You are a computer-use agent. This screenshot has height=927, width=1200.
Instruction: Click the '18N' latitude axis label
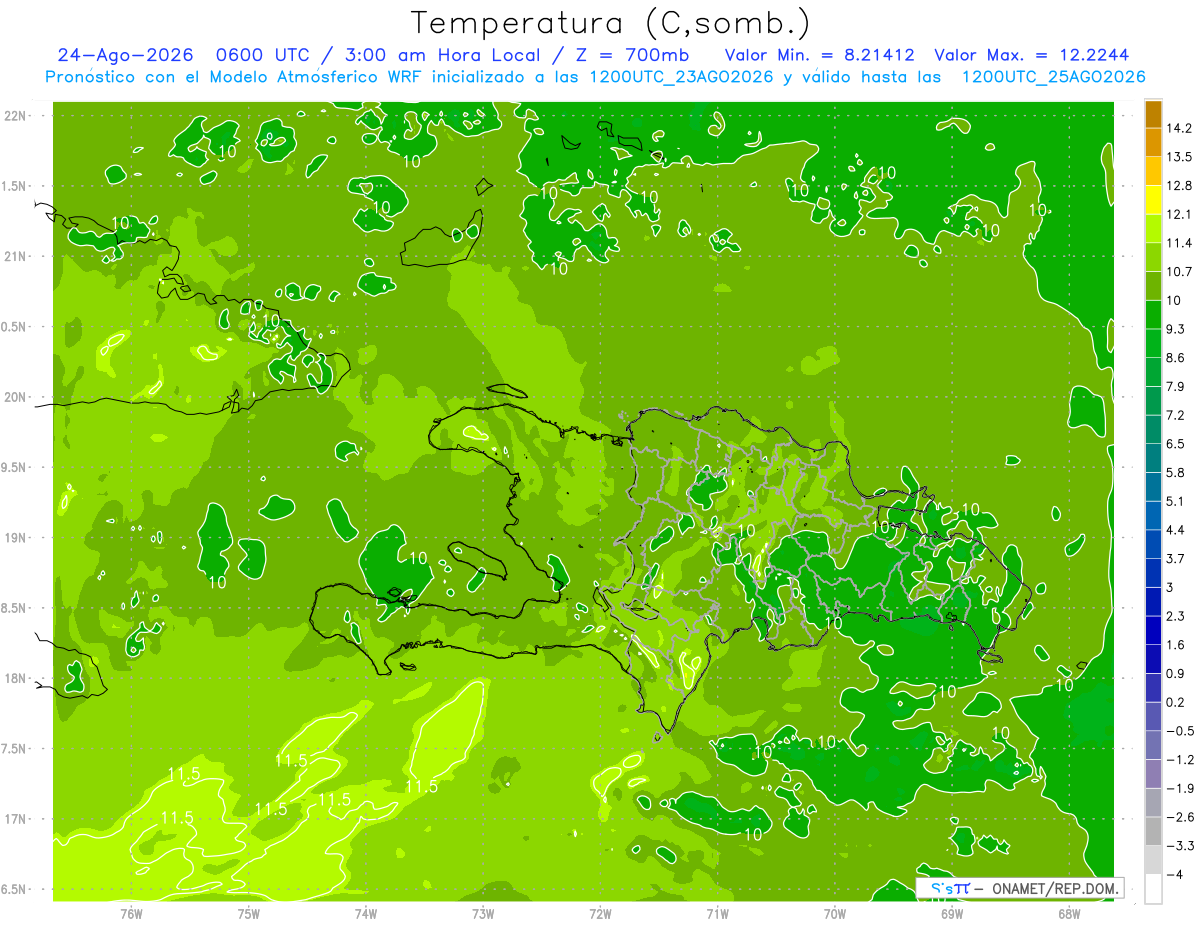pos(14,678)
